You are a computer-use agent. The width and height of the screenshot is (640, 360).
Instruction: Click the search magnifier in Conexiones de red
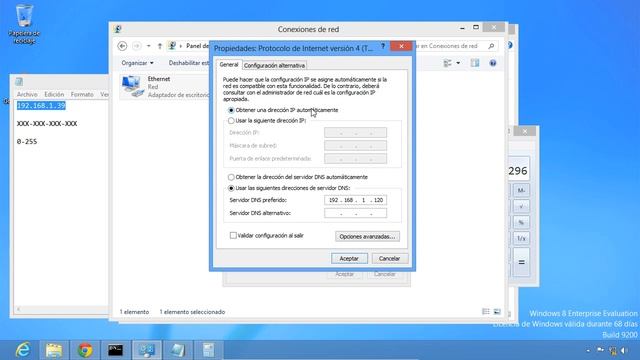491,46
